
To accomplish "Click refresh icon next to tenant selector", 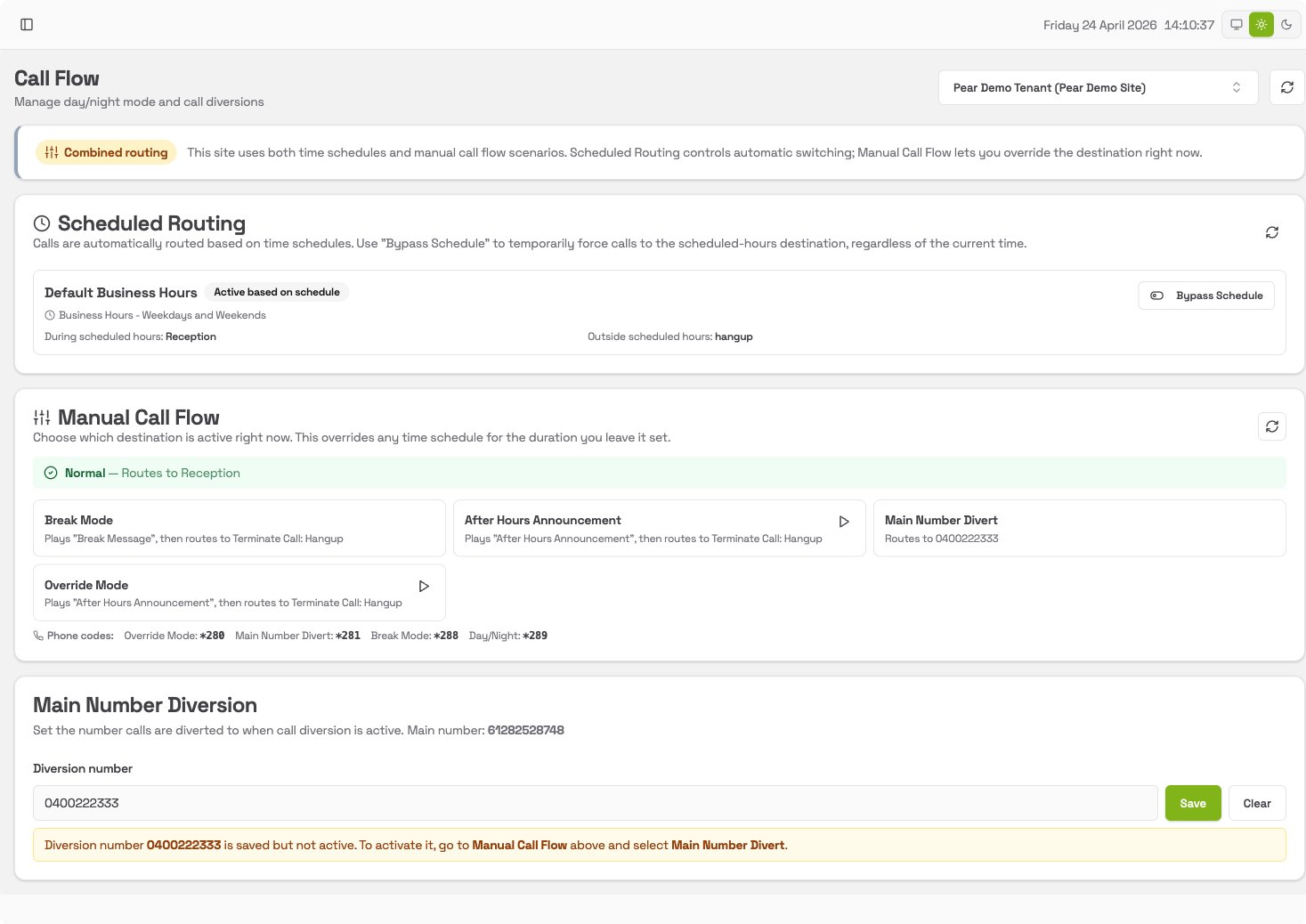I will [1287, 87].
